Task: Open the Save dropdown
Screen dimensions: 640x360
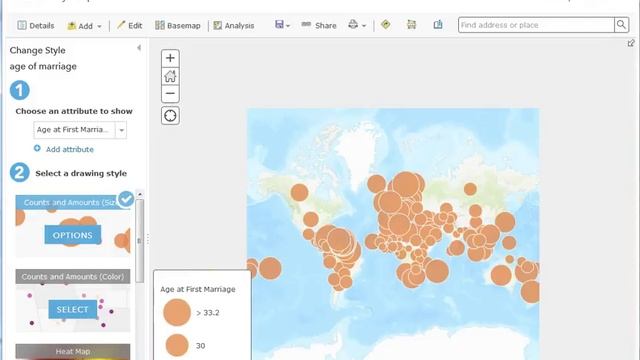Action: [x=282, y=25]
